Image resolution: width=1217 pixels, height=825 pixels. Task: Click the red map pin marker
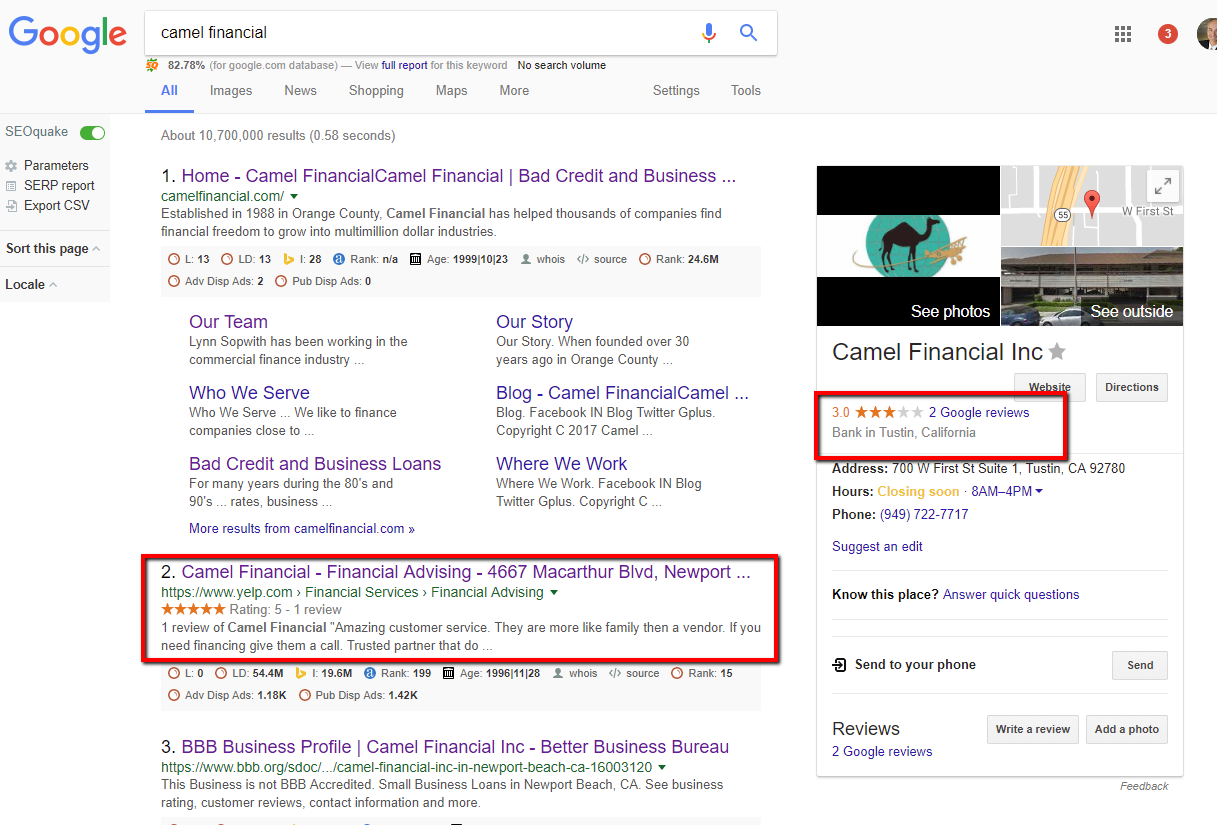click(1092, 203)
